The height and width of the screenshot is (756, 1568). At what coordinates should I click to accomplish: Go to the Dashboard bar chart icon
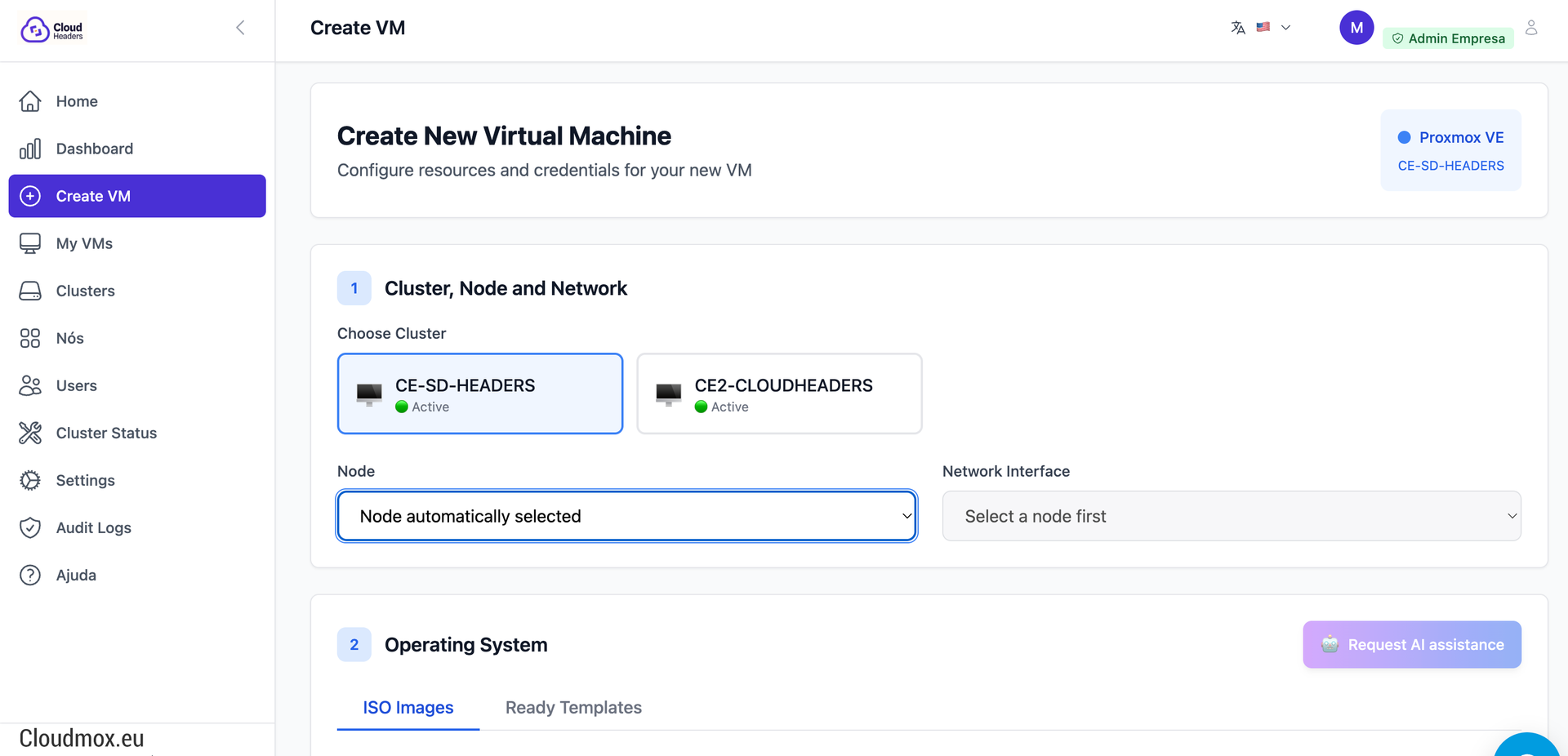(30, 149)
